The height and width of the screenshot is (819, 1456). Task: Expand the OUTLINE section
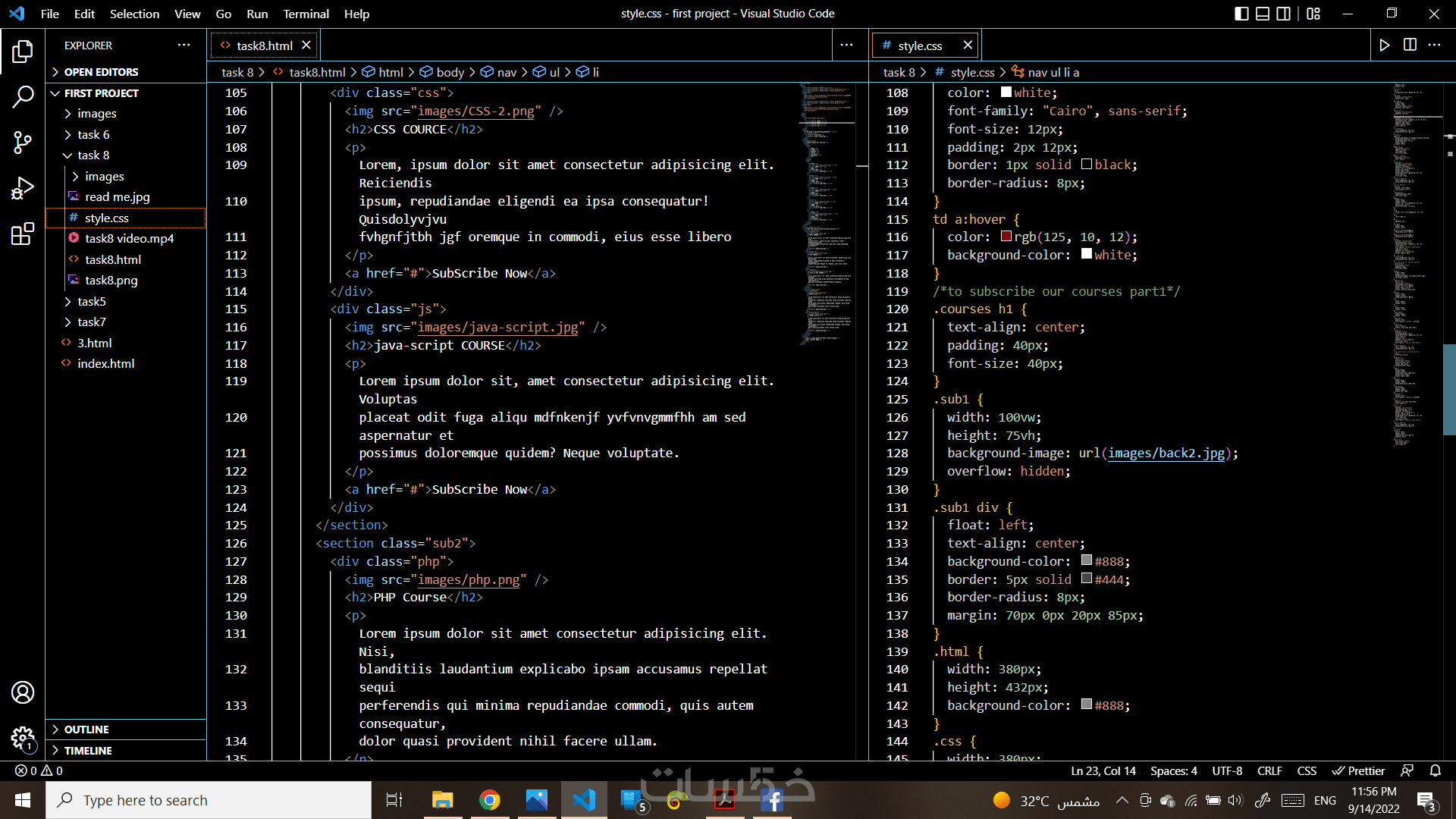[x=86, y=730]
